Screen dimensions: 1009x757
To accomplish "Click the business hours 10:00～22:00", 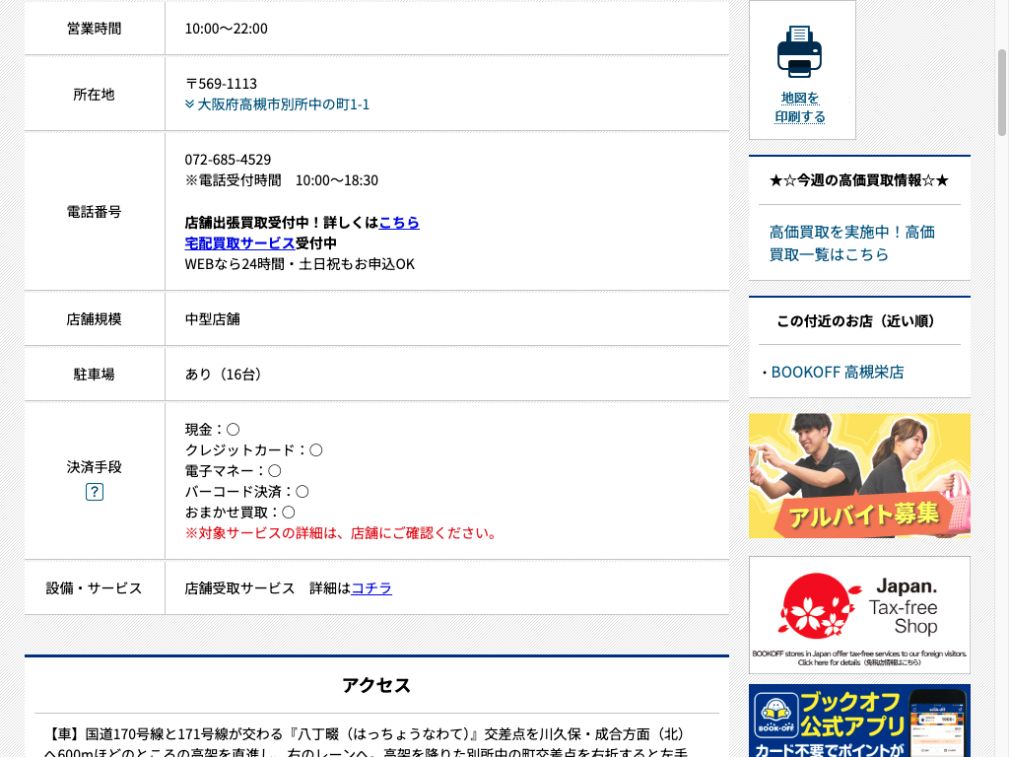I will [226, 28].
